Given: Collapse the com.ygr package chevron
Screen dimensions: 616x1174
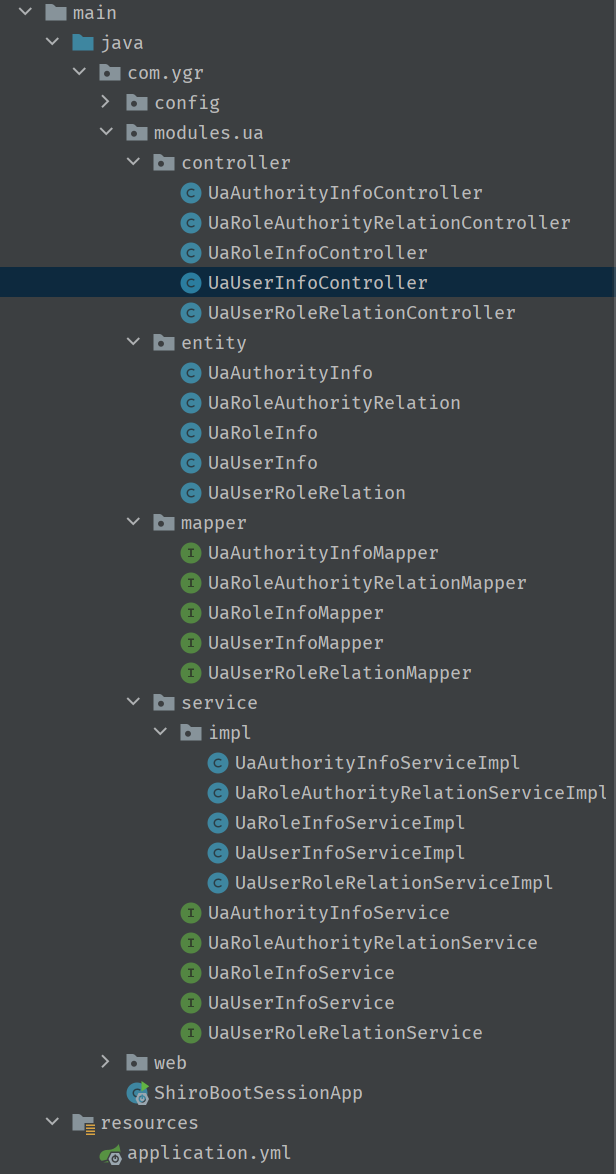Looking at the screenshot, I should click(79, 73).
